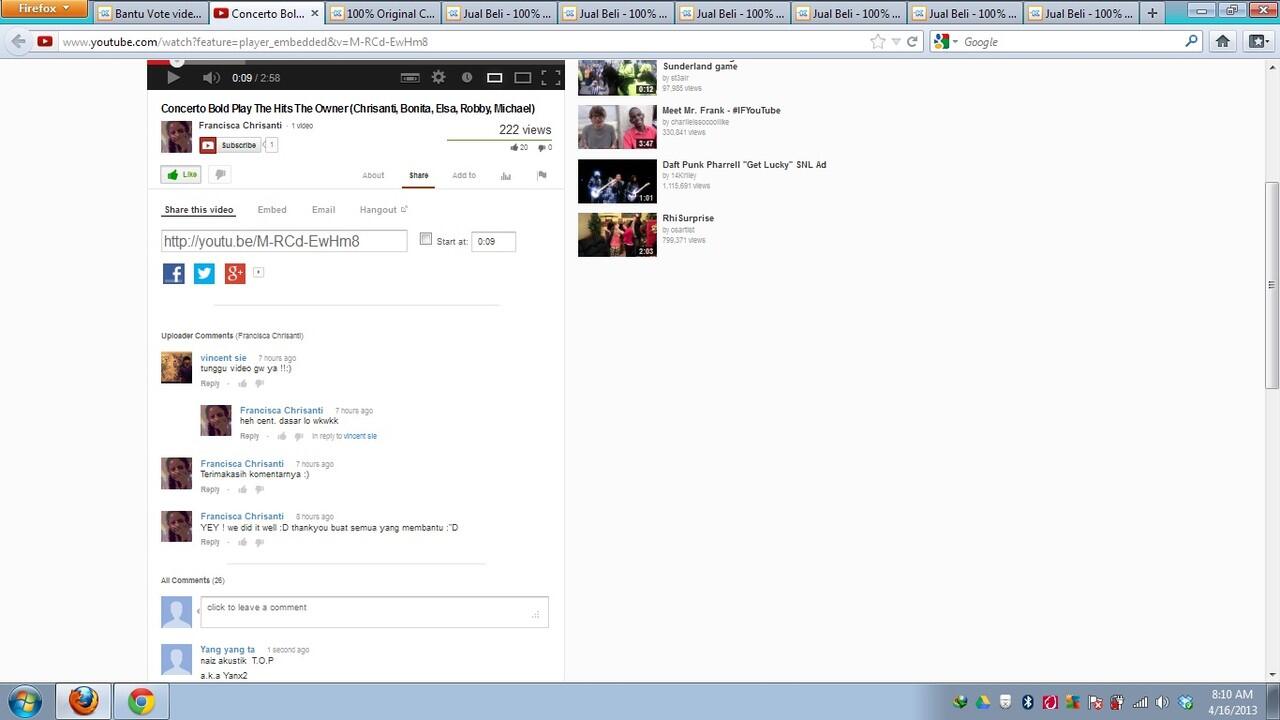Open the About tab
Screen dimensions: 1280x720
(x=373, y=175)
